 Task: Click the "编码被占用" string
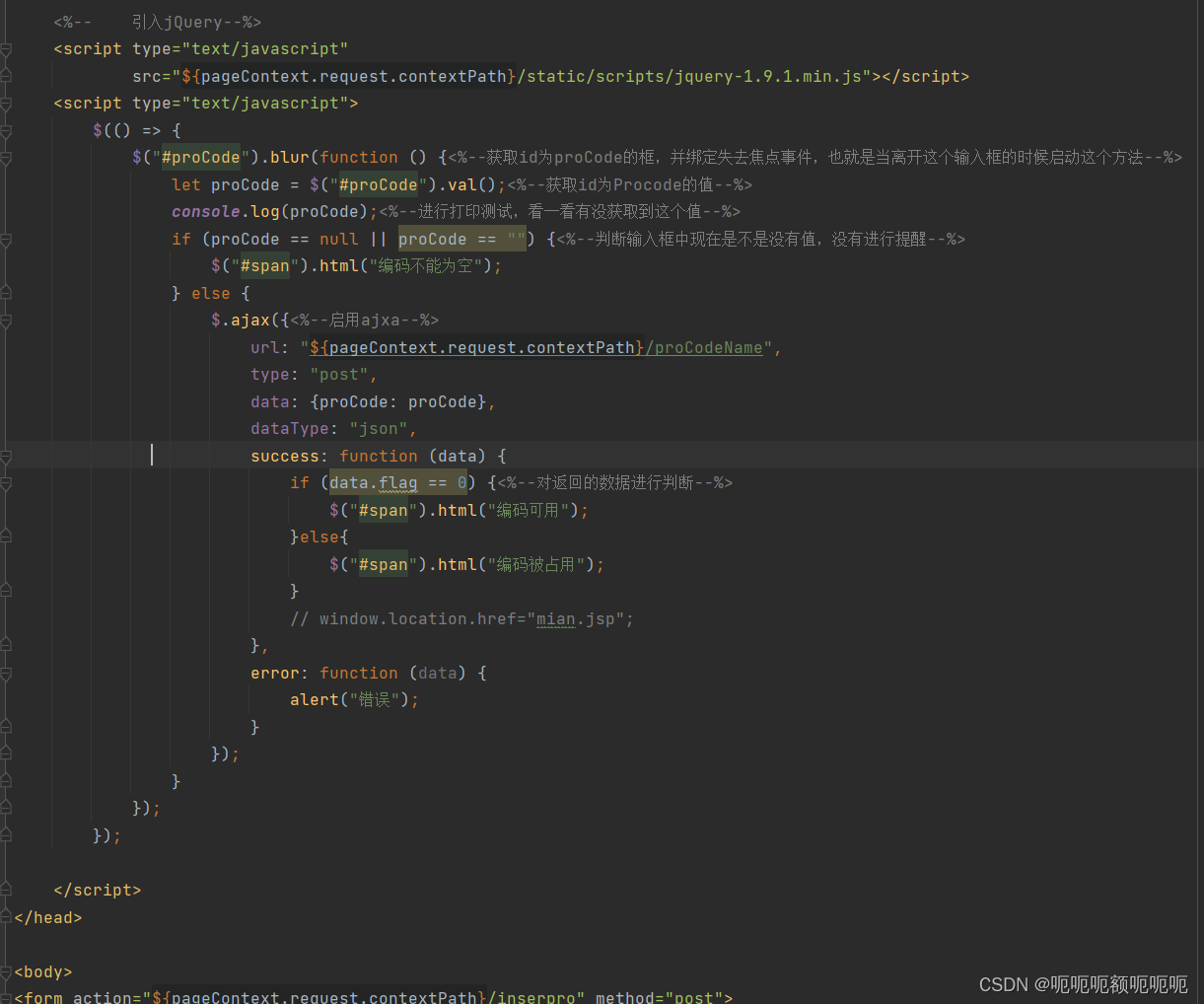point(536,565)
